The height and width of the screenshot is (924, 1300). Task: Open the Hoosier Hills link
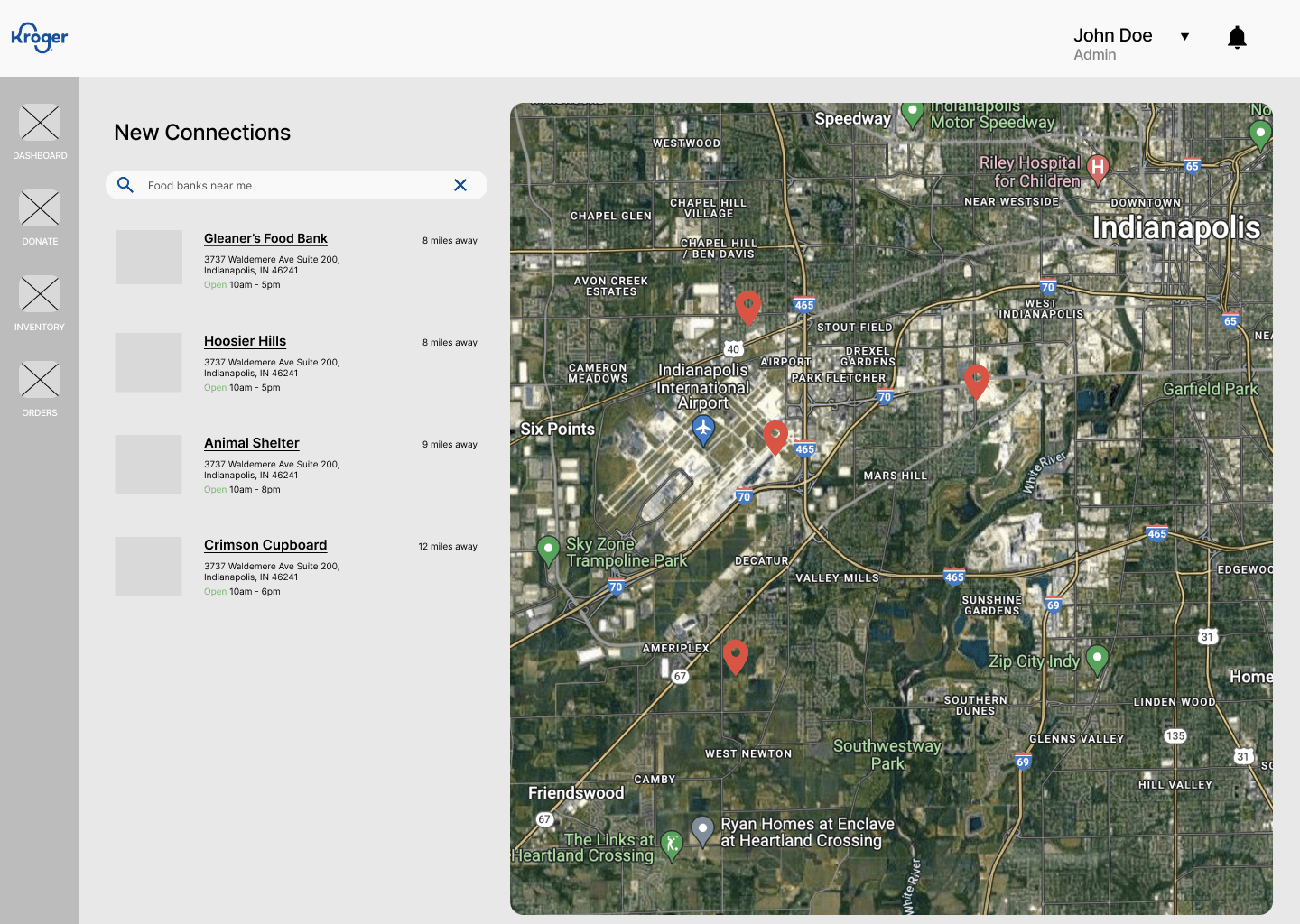click(245, 341)
